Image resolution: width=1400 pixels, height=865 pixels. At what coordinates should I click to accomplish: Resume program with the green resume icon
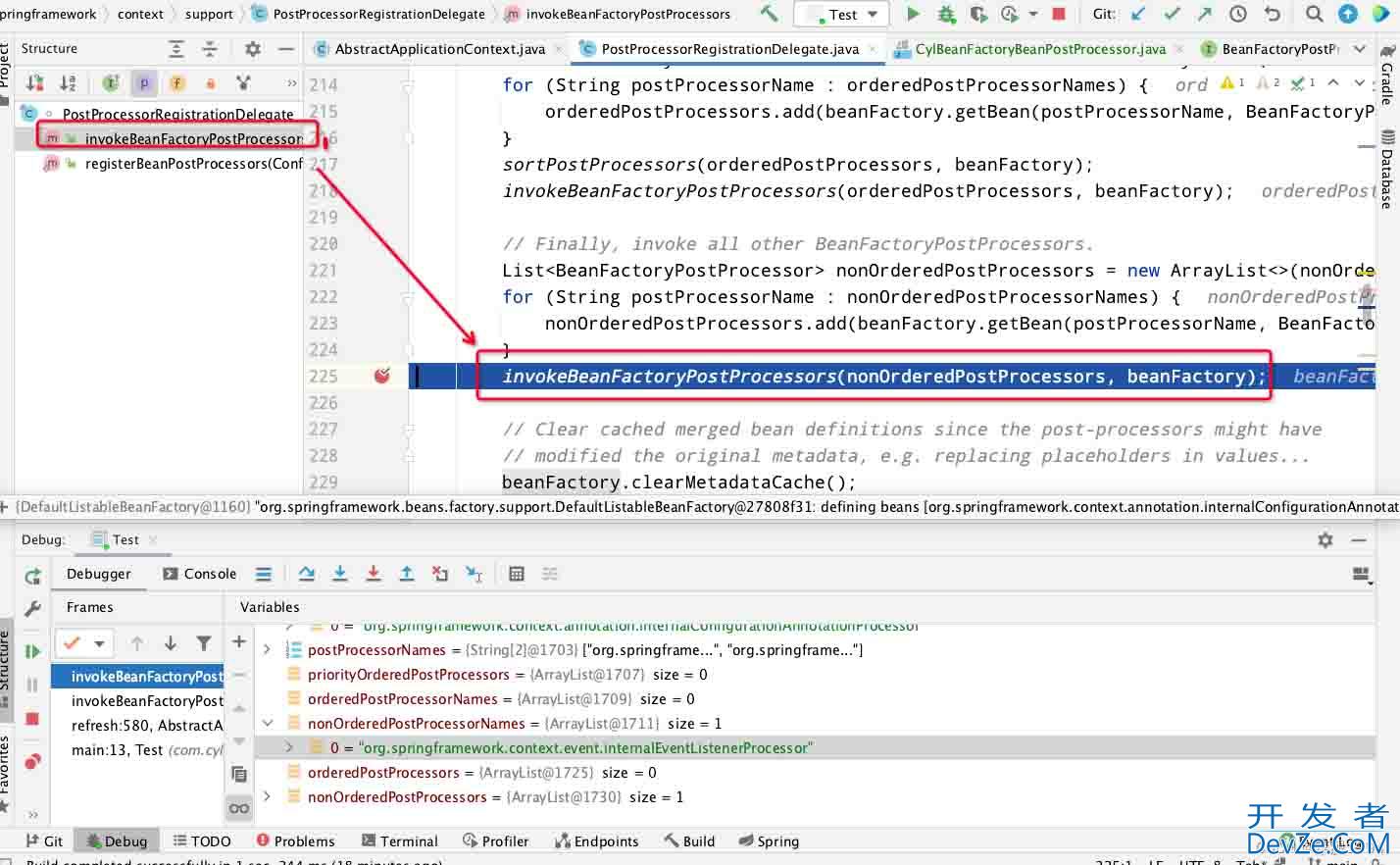[32, 651]
